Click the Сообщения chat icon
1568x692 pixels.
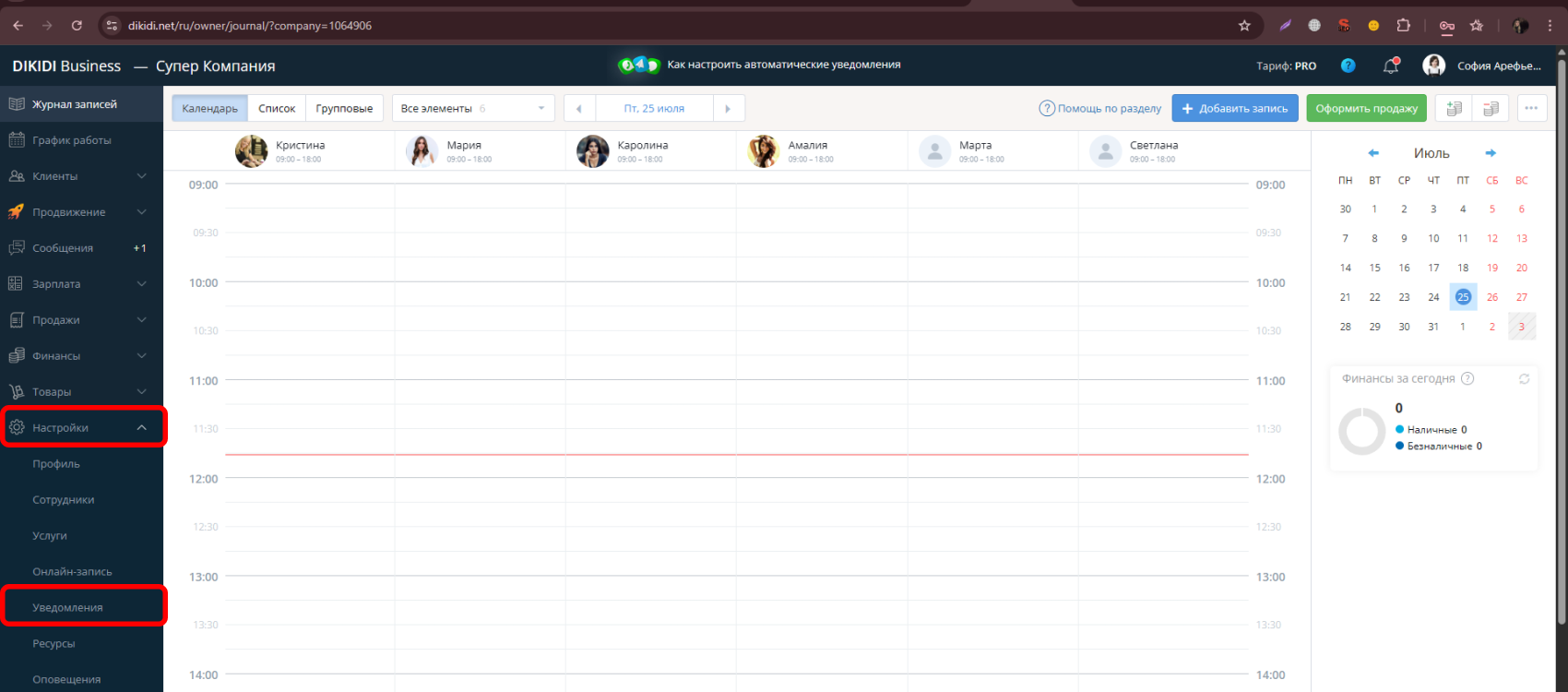[x=17, y=248]
